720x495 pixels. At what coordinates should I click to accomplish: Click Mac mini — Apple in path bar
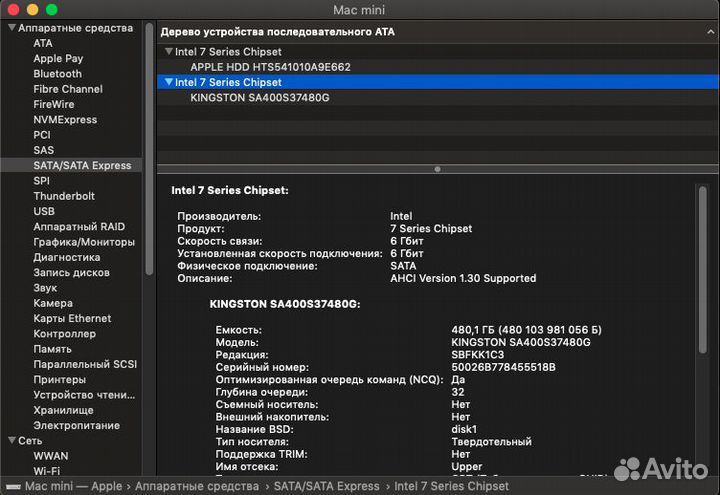click(x=73, y=486)
